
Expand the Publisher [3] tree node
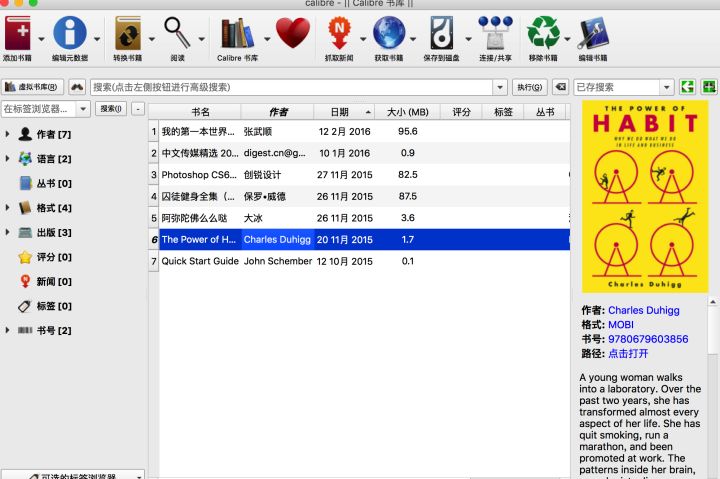[7, 232]
